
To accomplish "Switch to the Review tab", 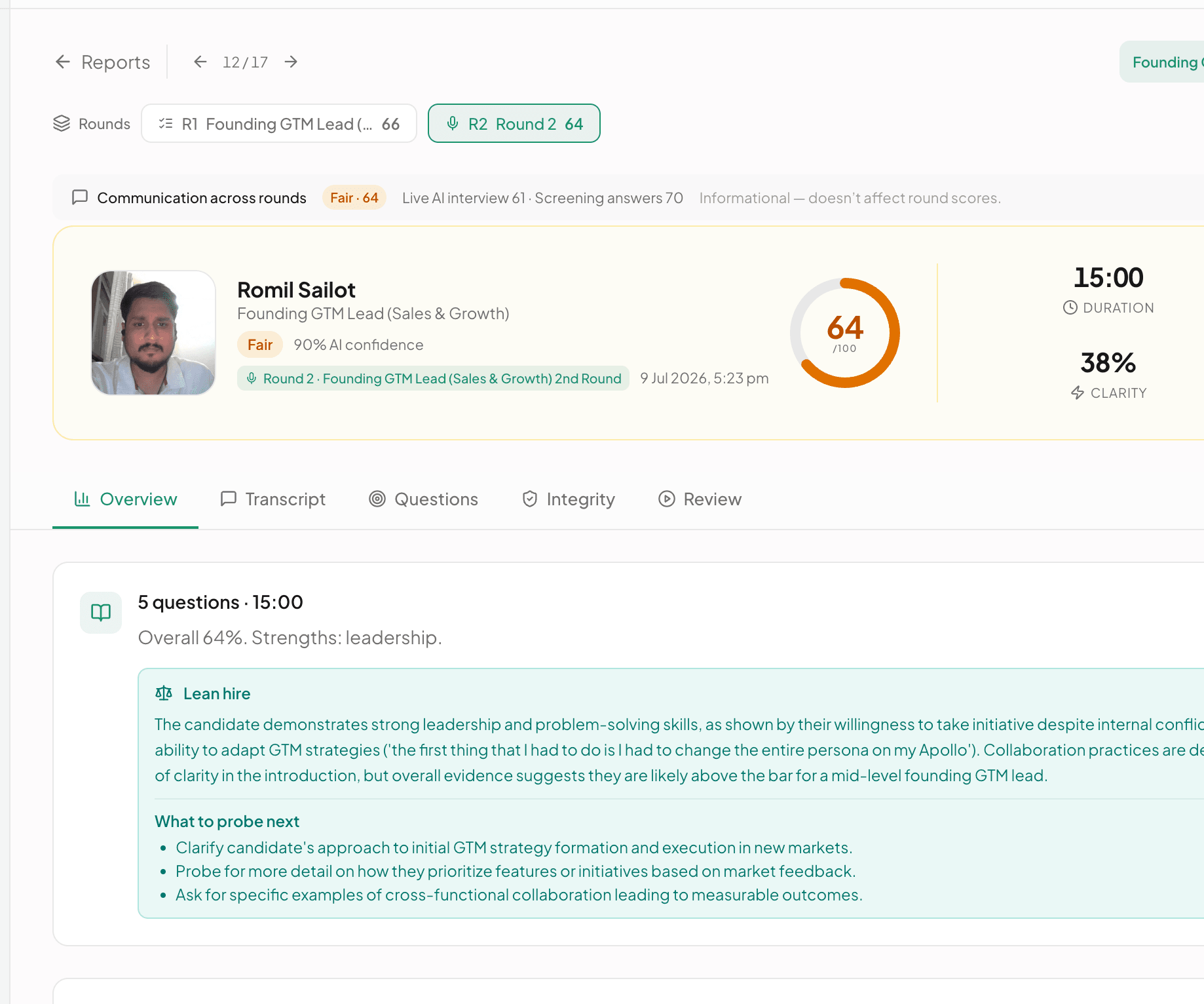I will 700,499.
